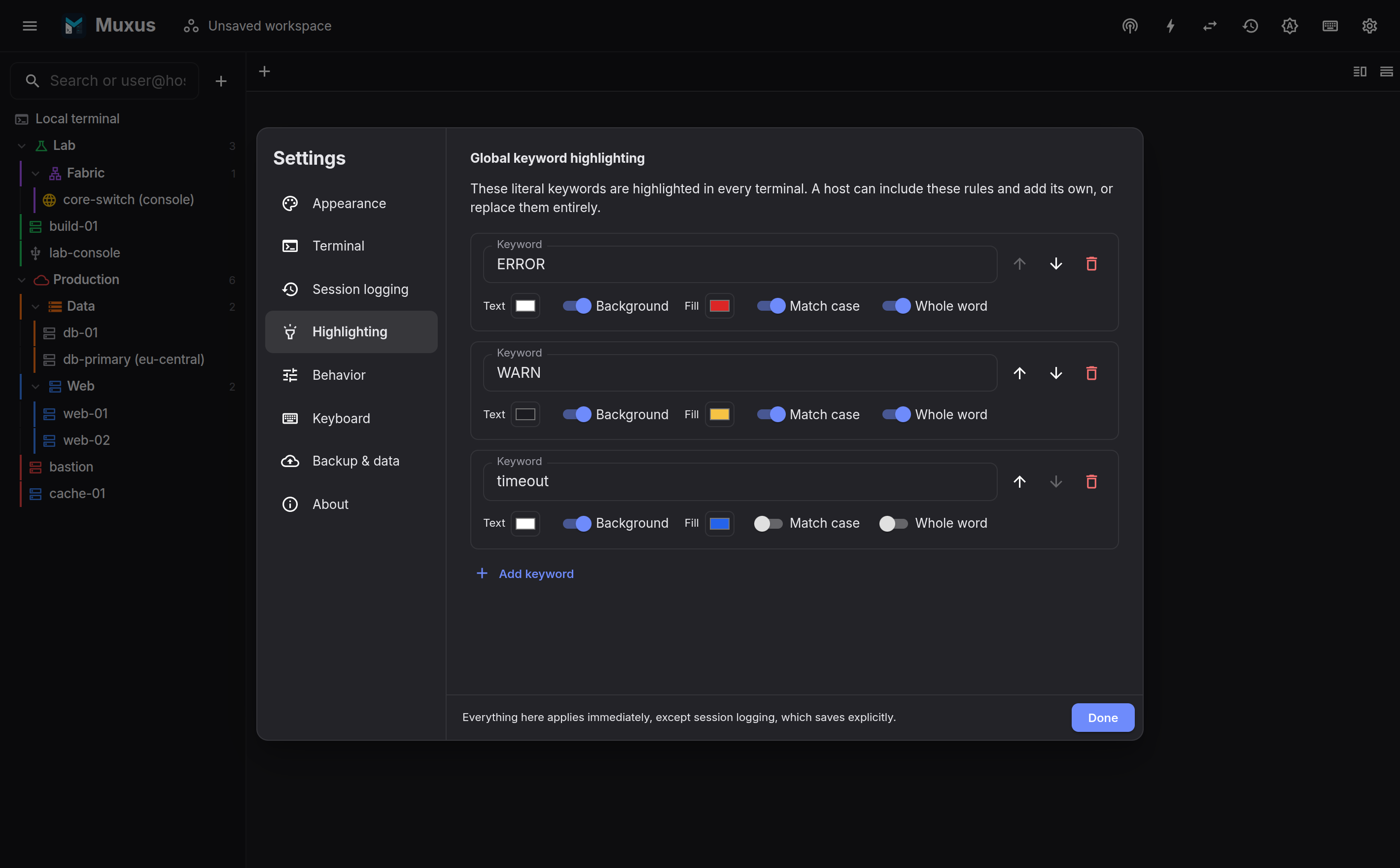Viewport: 1400px width, 868px height.
Task: Move the WARN keyword down
Action: [x=1056, y=373]
